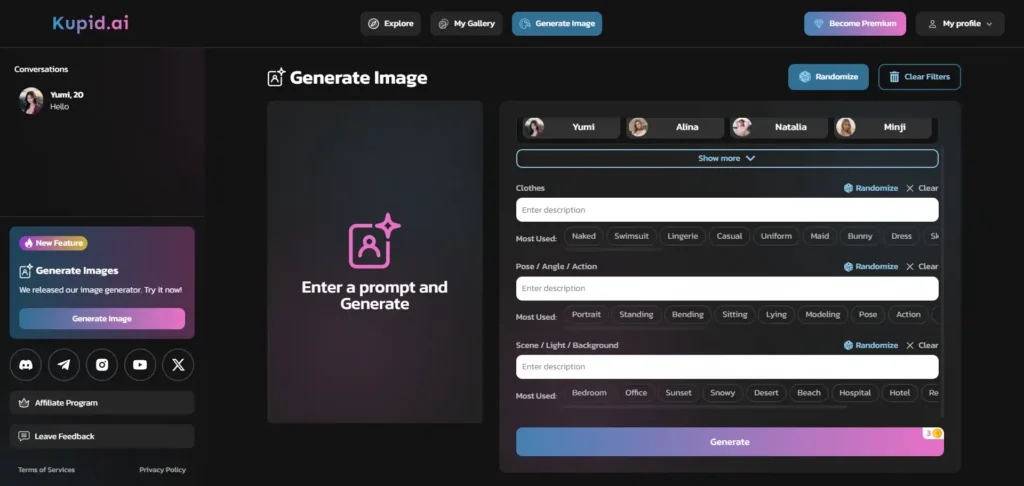Select the Beach scene tag
1024x486 pixels.
[x=809, y=393]
